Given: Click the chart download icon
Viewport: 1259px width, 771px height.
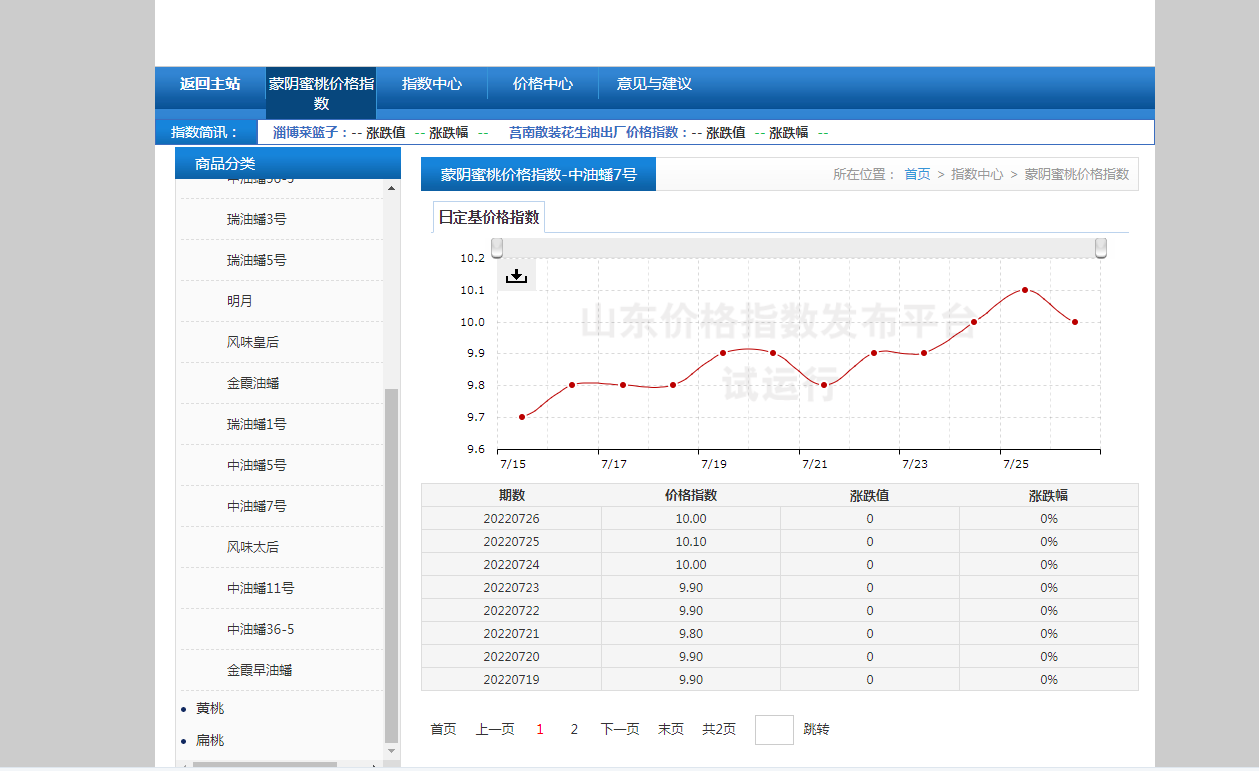Looking at the screenshot, I should [x=516, y=275].
